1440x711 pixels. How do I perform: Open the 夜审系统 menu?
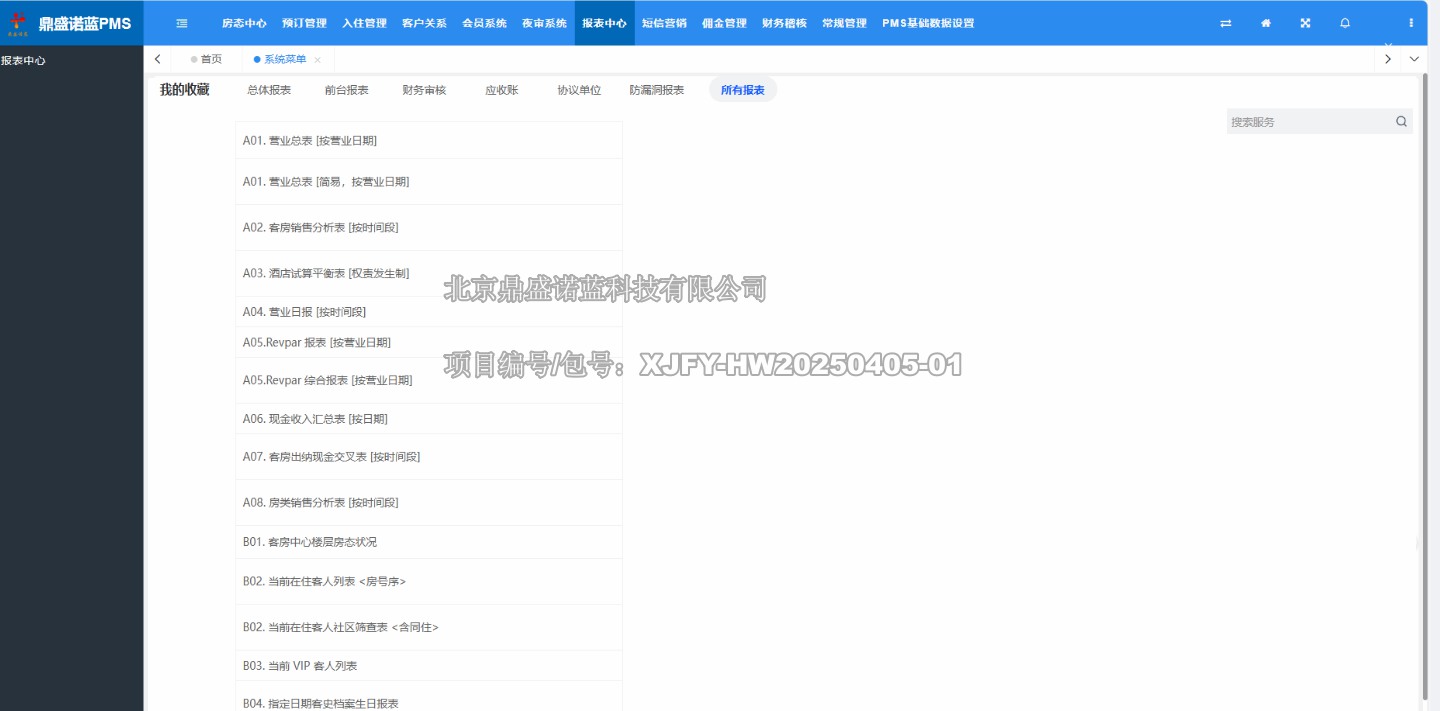[x=544, y=23]
